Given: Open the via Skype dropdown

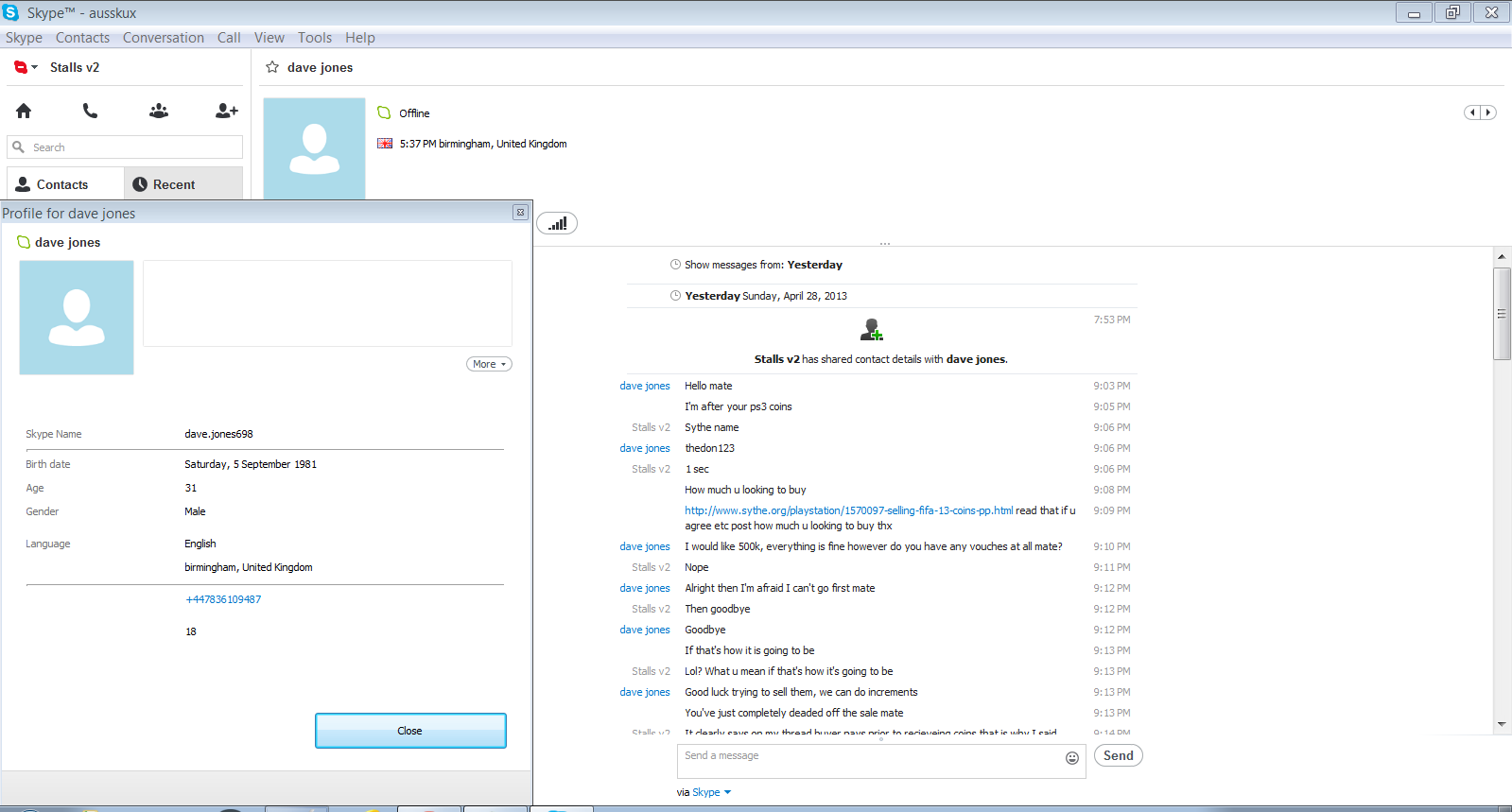Looking at the screenshot, I should pyautogui.click(x=712, y=792).
